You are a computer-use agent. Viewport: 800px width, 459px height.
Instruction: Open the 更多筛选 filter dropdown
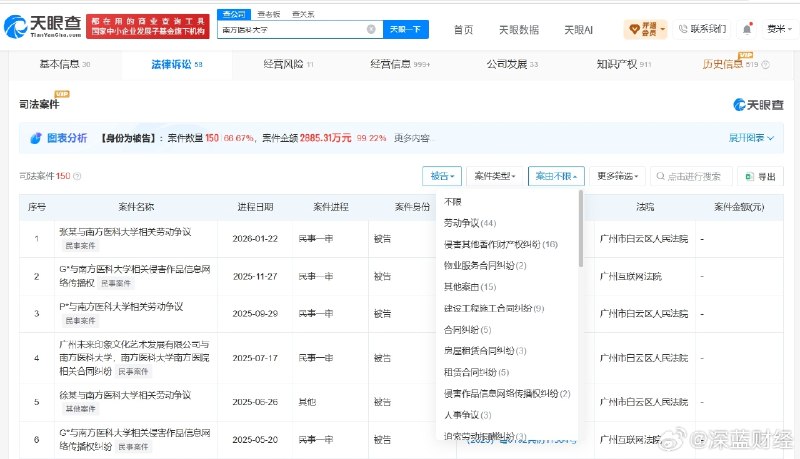(617, 176)
